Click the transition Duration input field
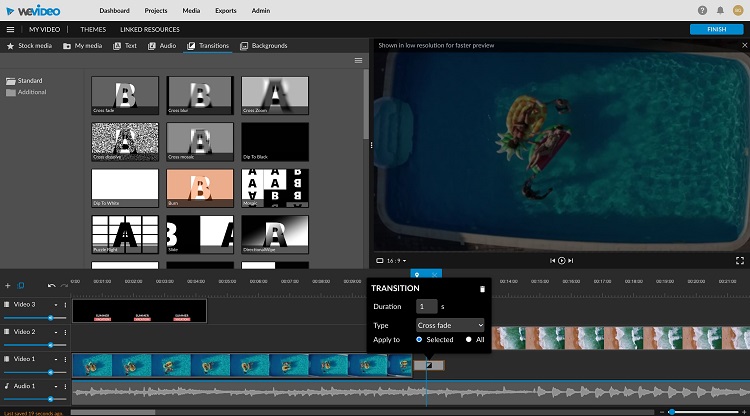Image resolution: width=750 pixels, height=416 pixels. 427,306
